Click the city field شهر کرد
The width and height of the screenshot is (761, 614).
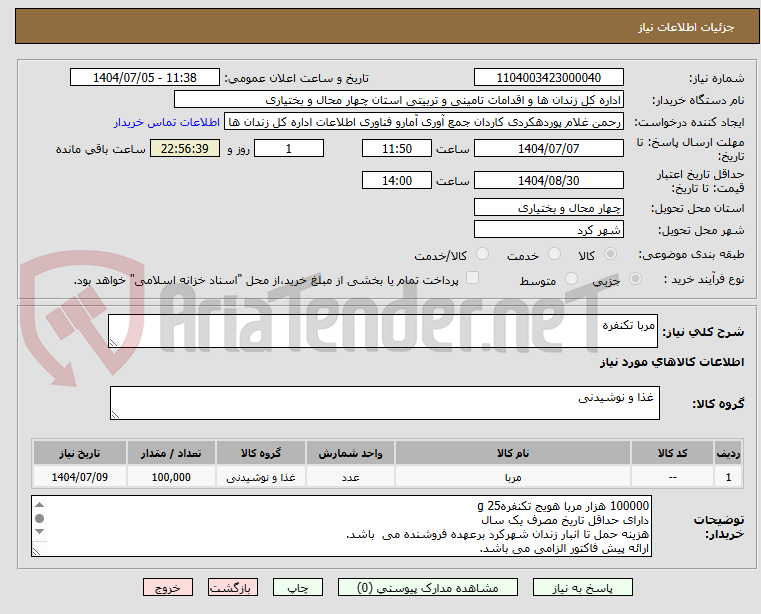tap(548, 230)
